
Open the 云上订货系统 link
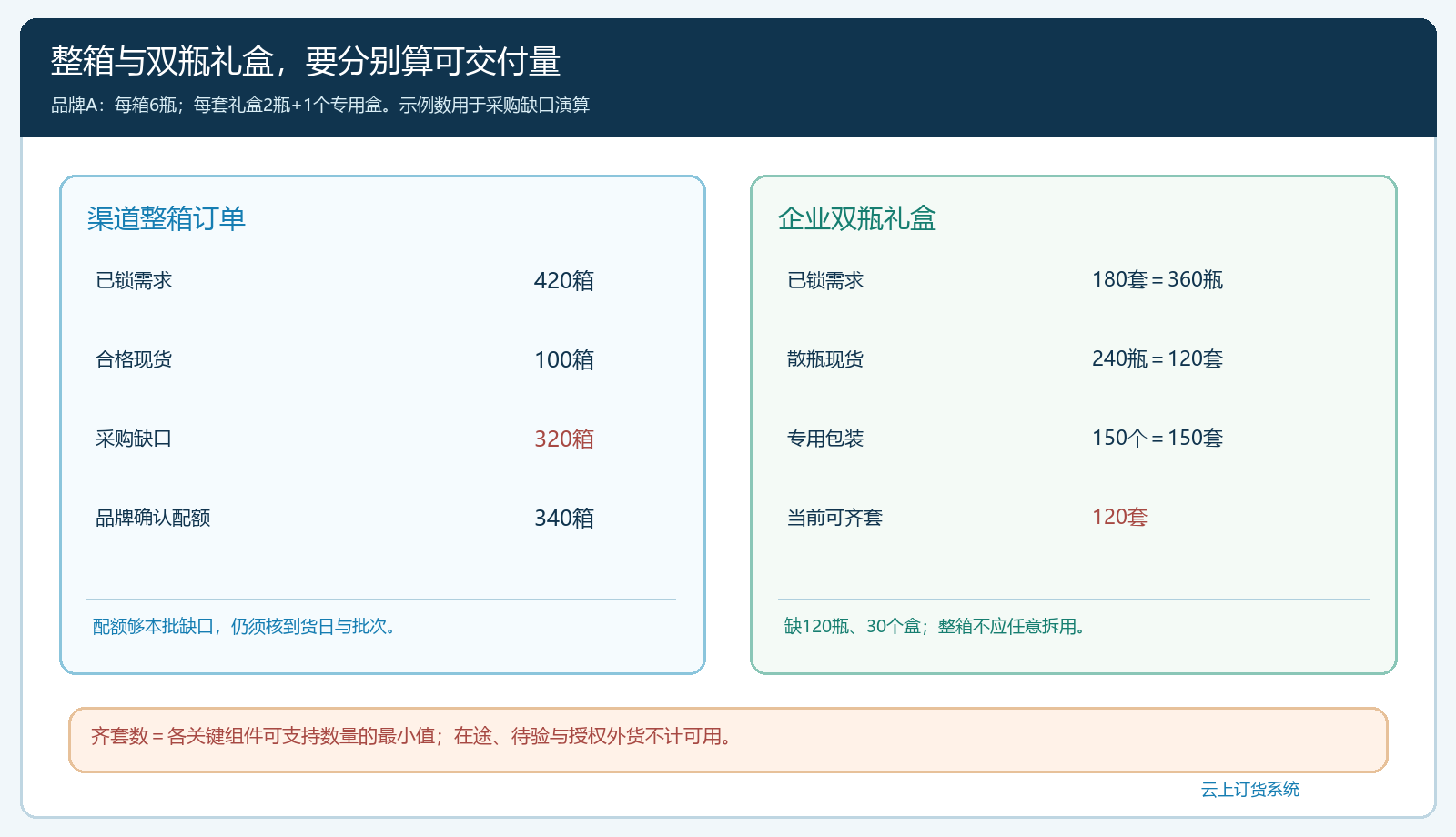[x=1249, y=790]
